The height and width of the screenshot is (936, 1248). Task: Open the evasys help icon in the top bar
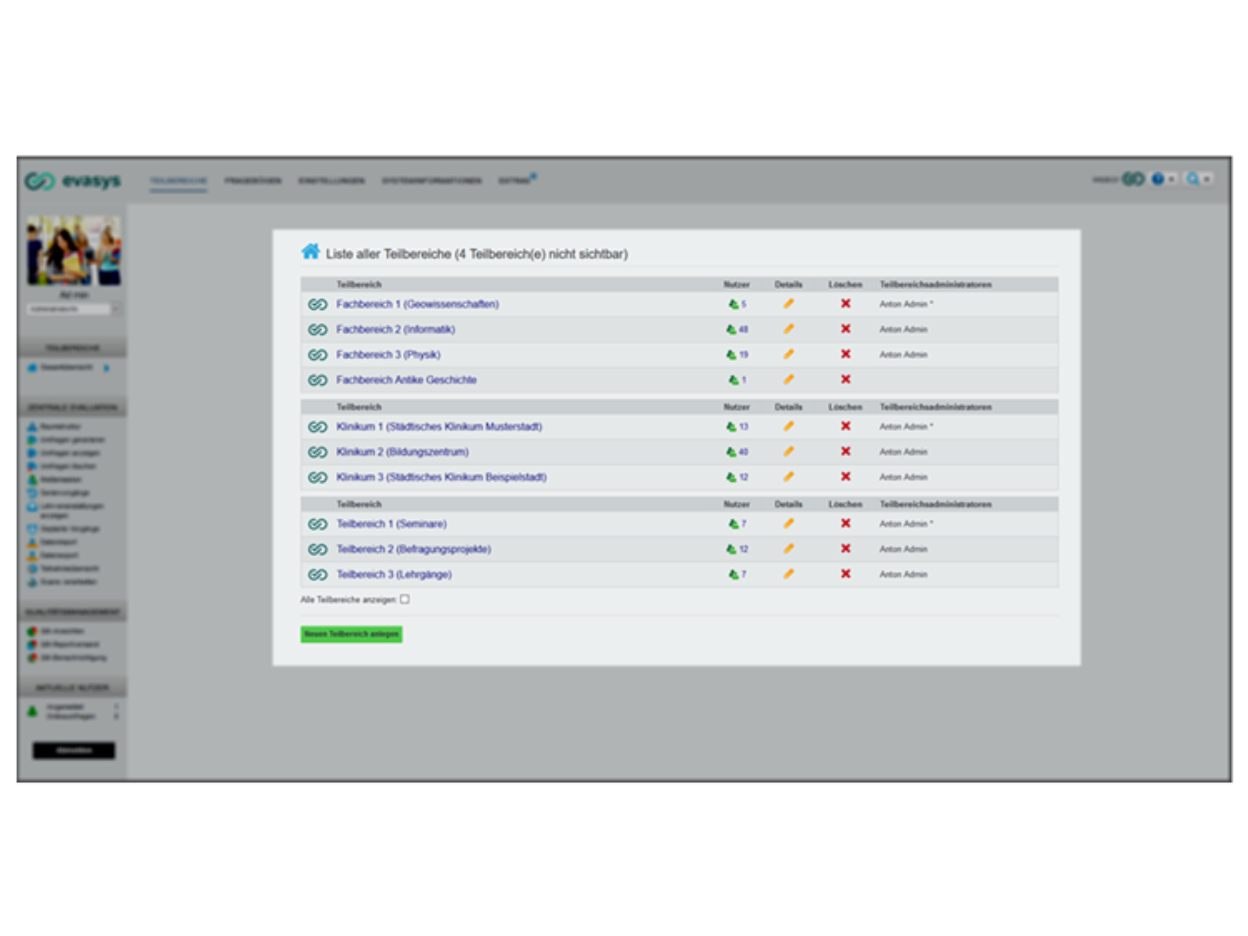coord(1157,179)
